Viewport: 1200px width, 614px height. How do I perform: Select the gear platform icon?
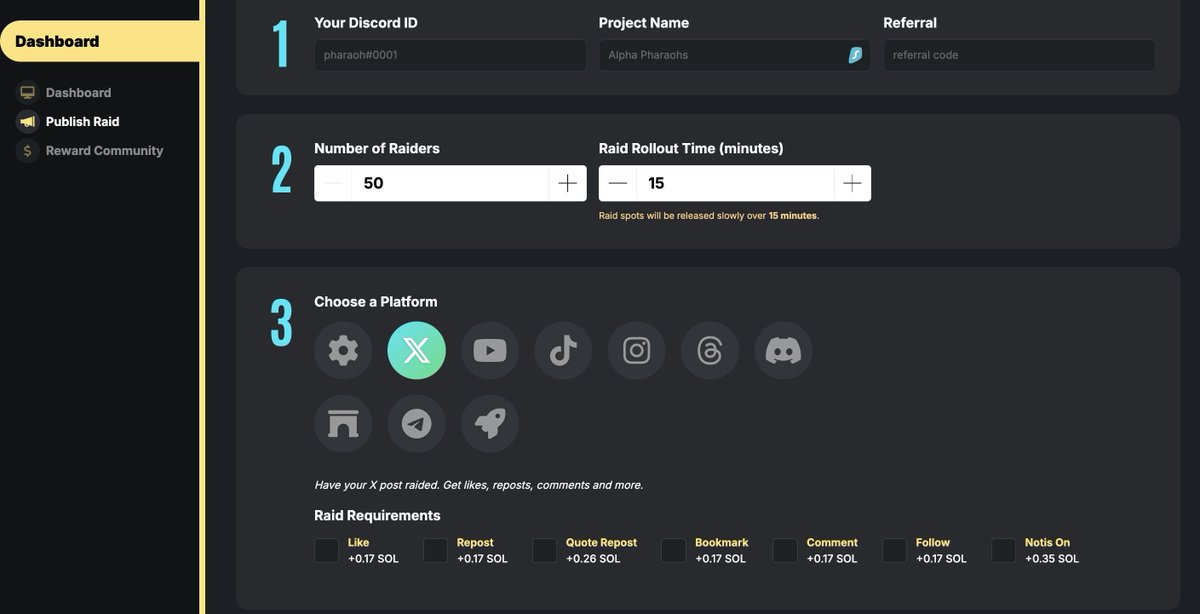(343, 350)
